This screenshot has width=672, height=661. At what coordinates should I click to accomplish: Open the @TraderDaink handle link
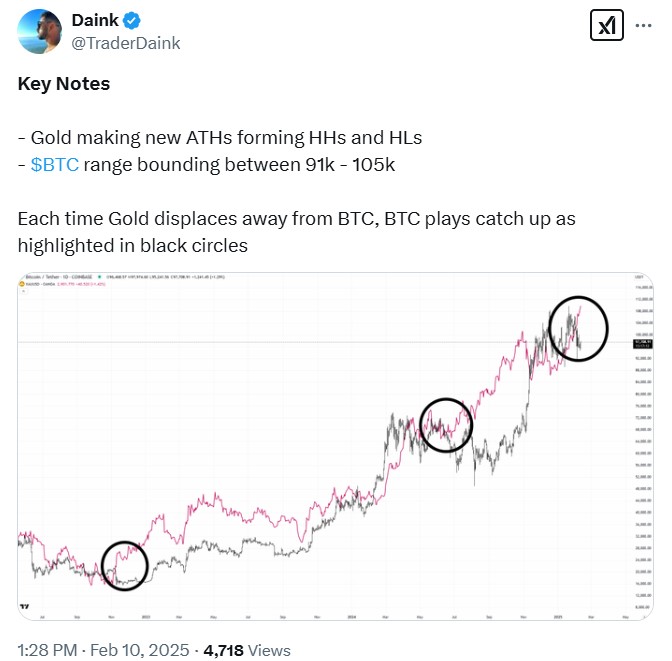tap(126, 43)
